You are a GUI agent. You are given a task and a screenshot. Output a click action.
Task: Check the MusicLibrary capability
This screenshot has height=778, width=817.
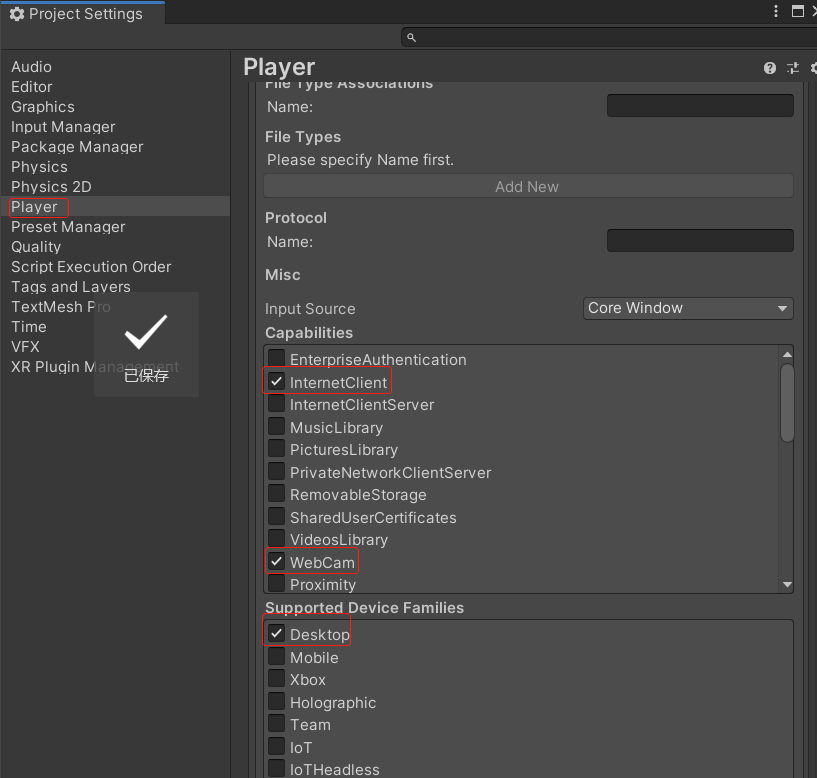[x=277, y=427]
